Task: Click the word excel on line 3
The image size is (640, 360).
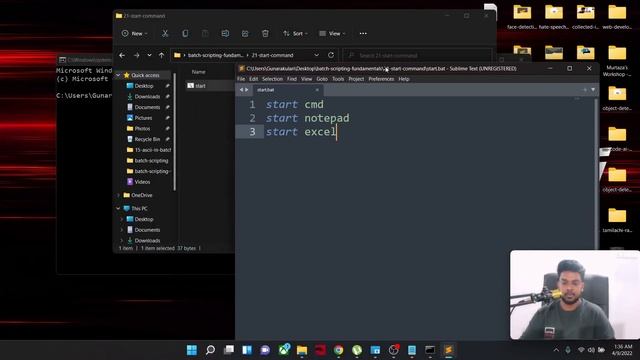Action: [x=320, y=132]
